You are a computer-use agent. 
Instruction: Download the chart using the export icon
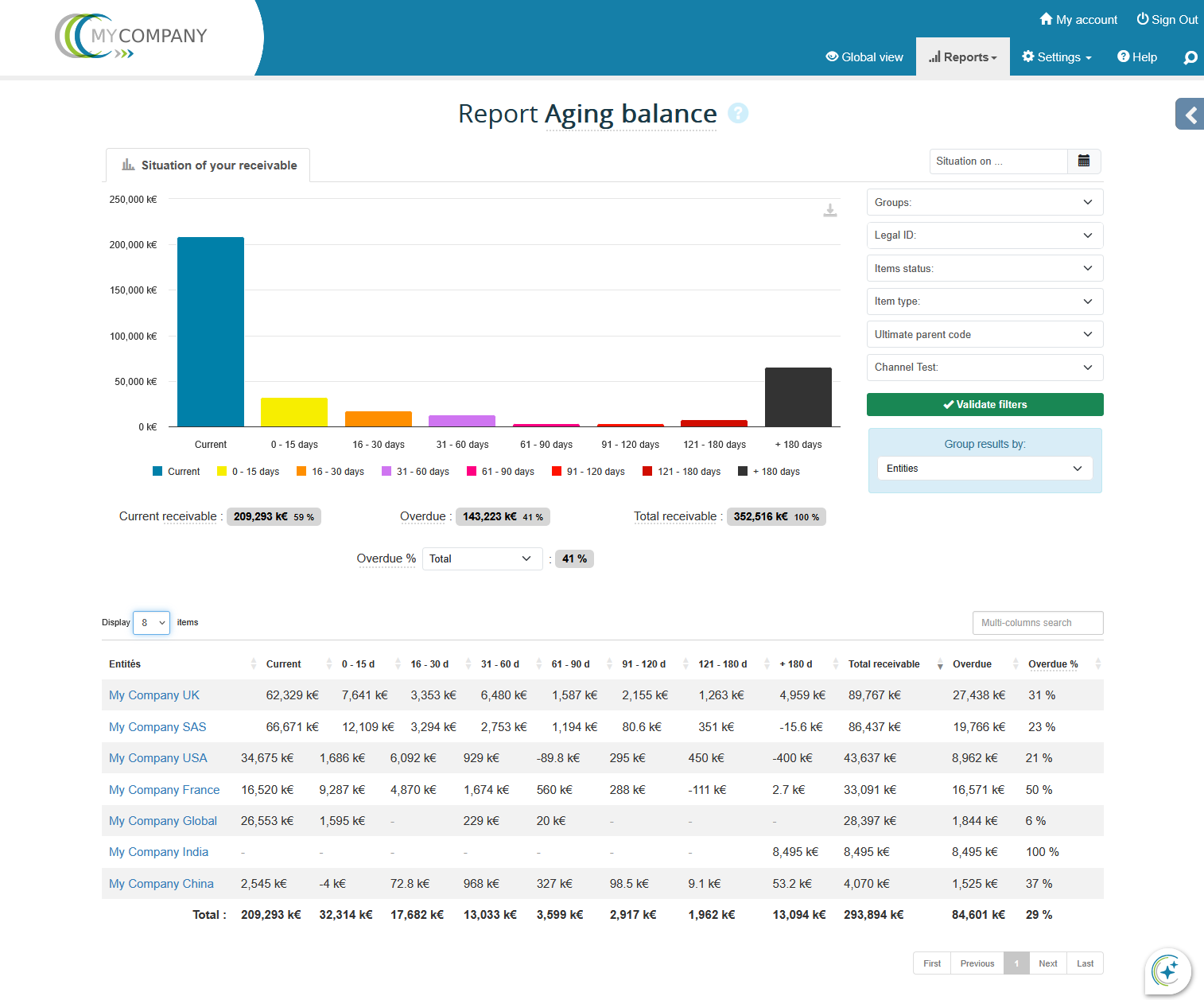click(829, 210)
